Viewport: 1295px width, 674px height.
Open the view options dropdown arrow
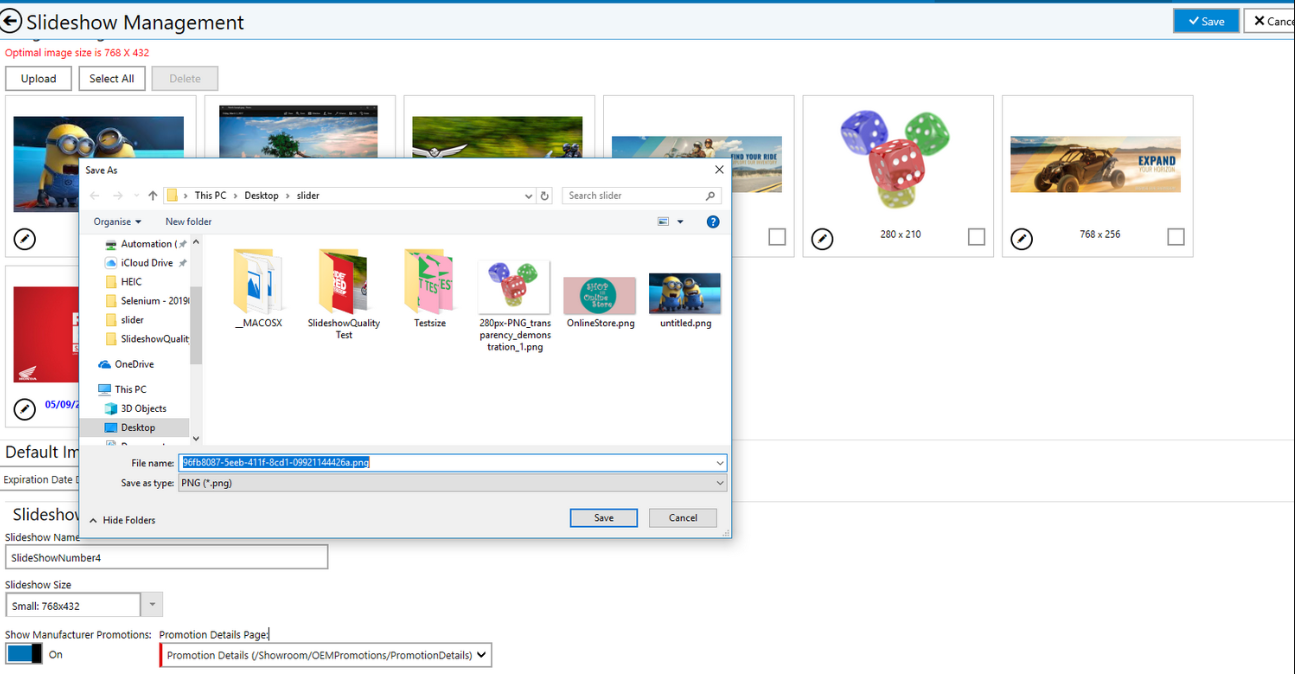click(x=680, y=222)
